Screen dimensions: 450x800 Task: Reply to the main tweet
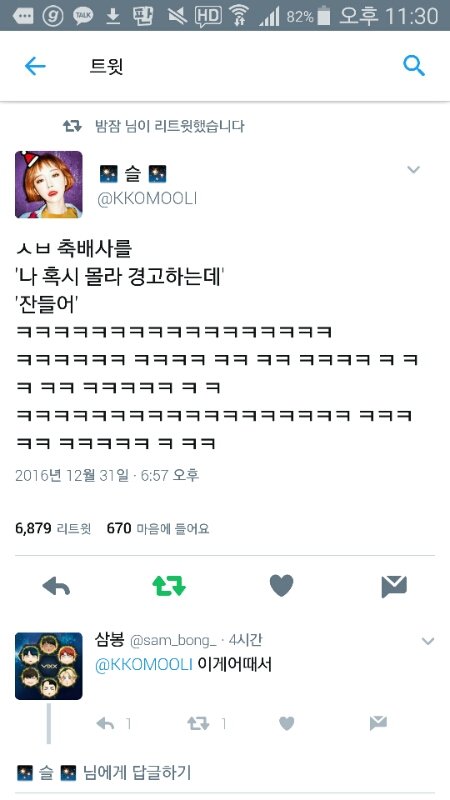tap(56, 587)
